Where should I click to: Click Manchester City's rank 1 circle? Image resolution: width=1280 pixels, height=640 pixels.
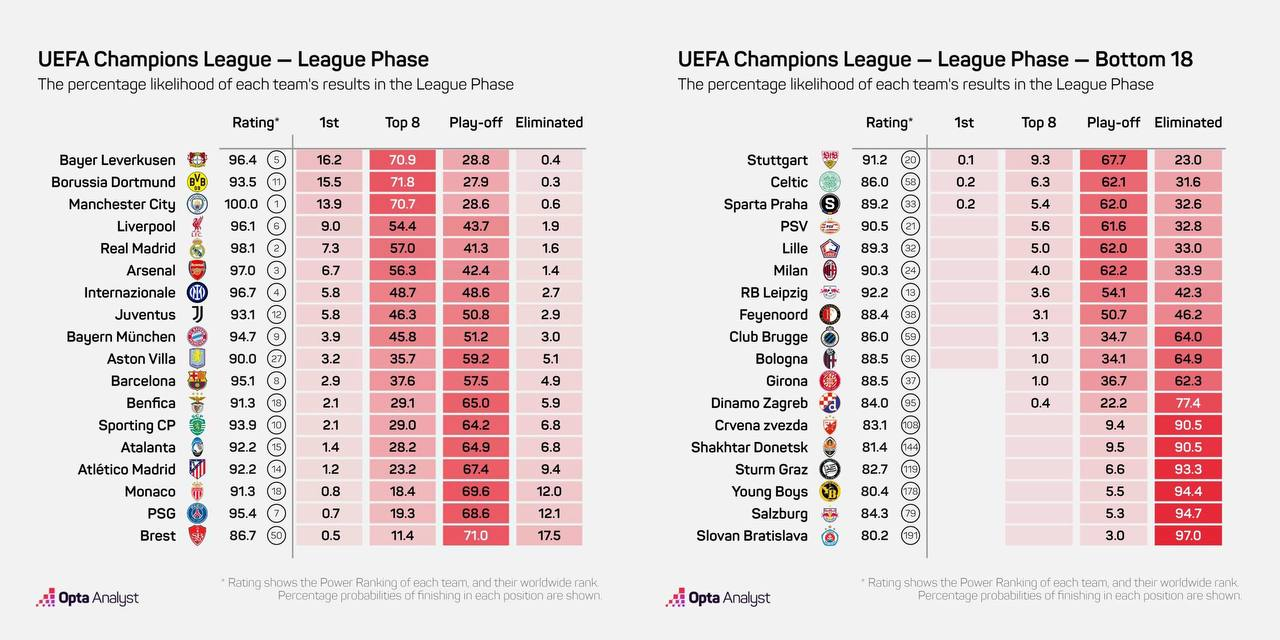(277, 204)
